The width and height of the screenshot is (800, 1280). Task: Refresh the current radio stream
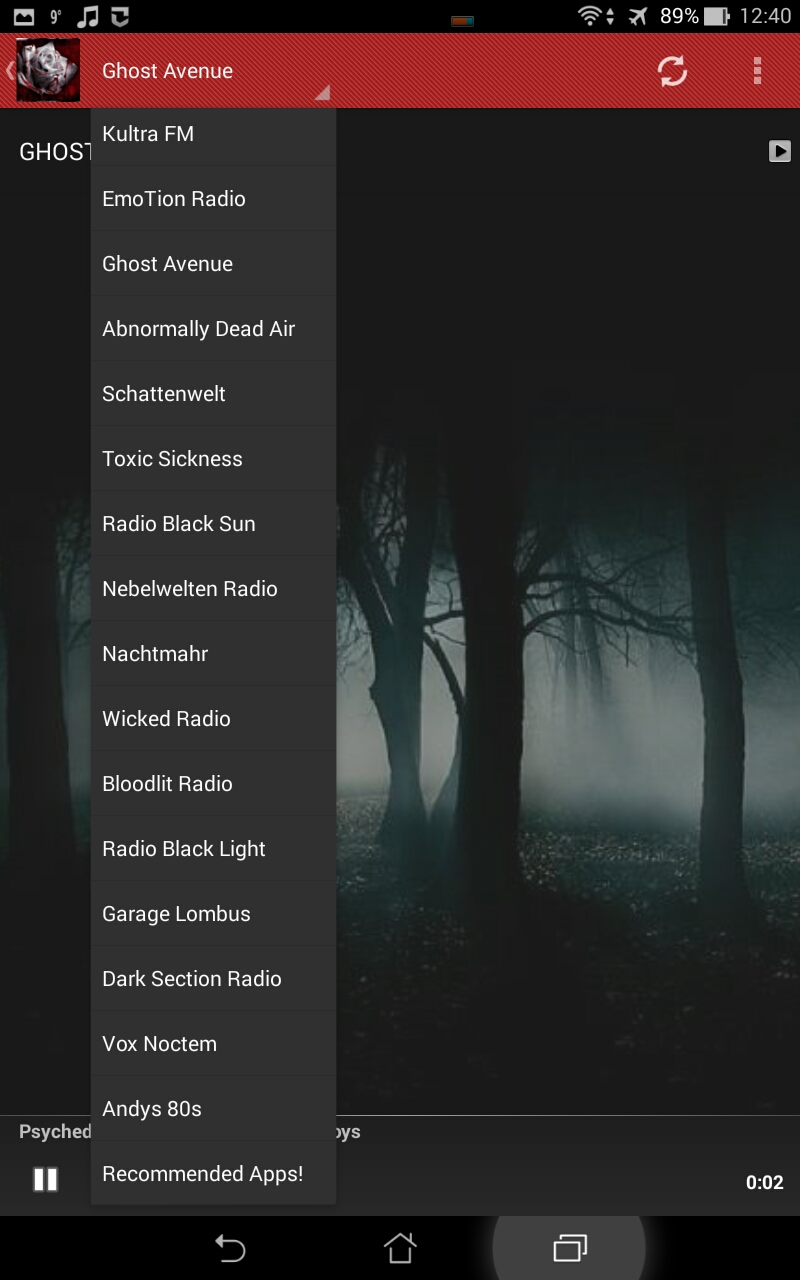pos(671,71)
